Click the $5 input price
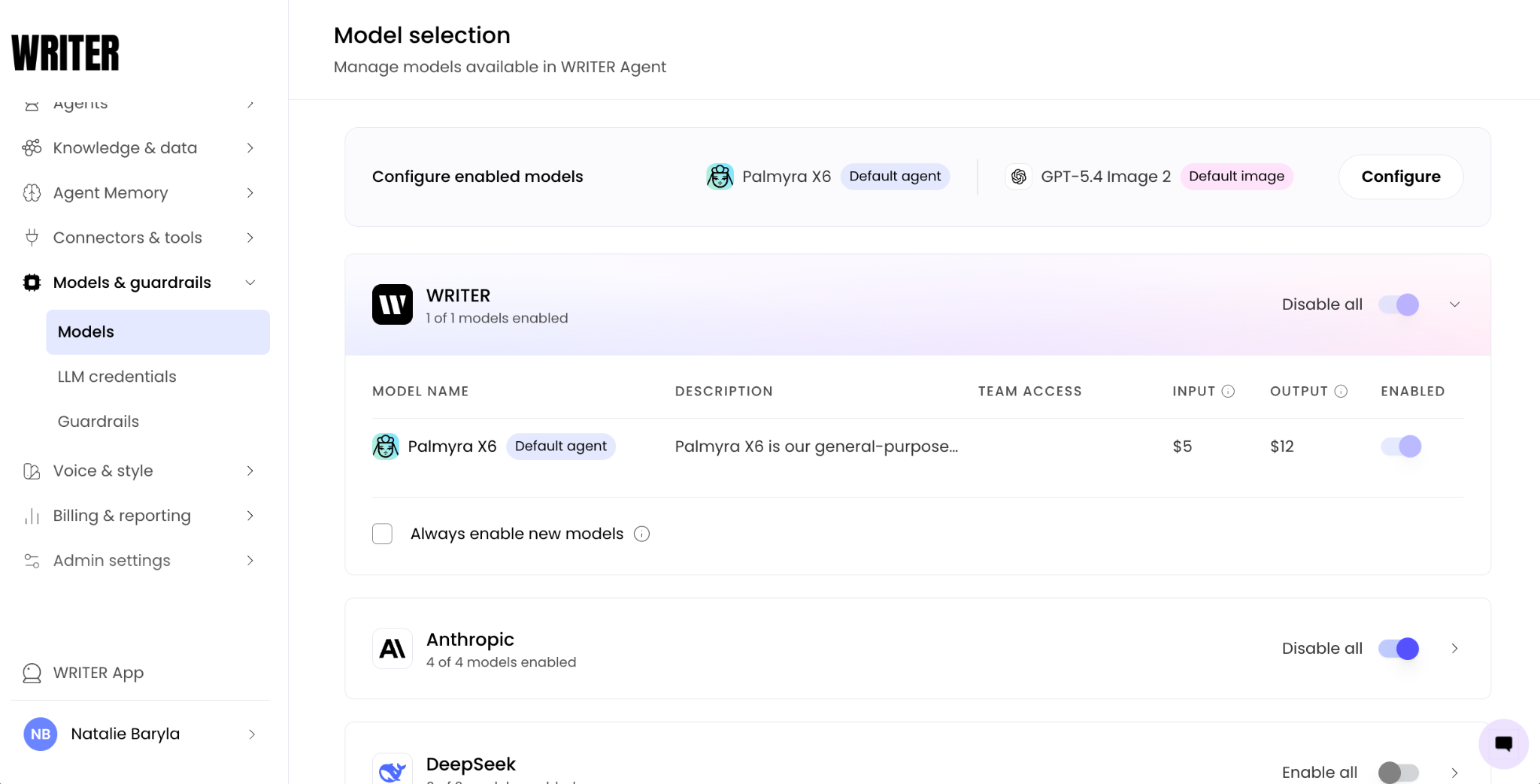The height and width of the screenshot is (784, 1540). [x=1182, y=446]
